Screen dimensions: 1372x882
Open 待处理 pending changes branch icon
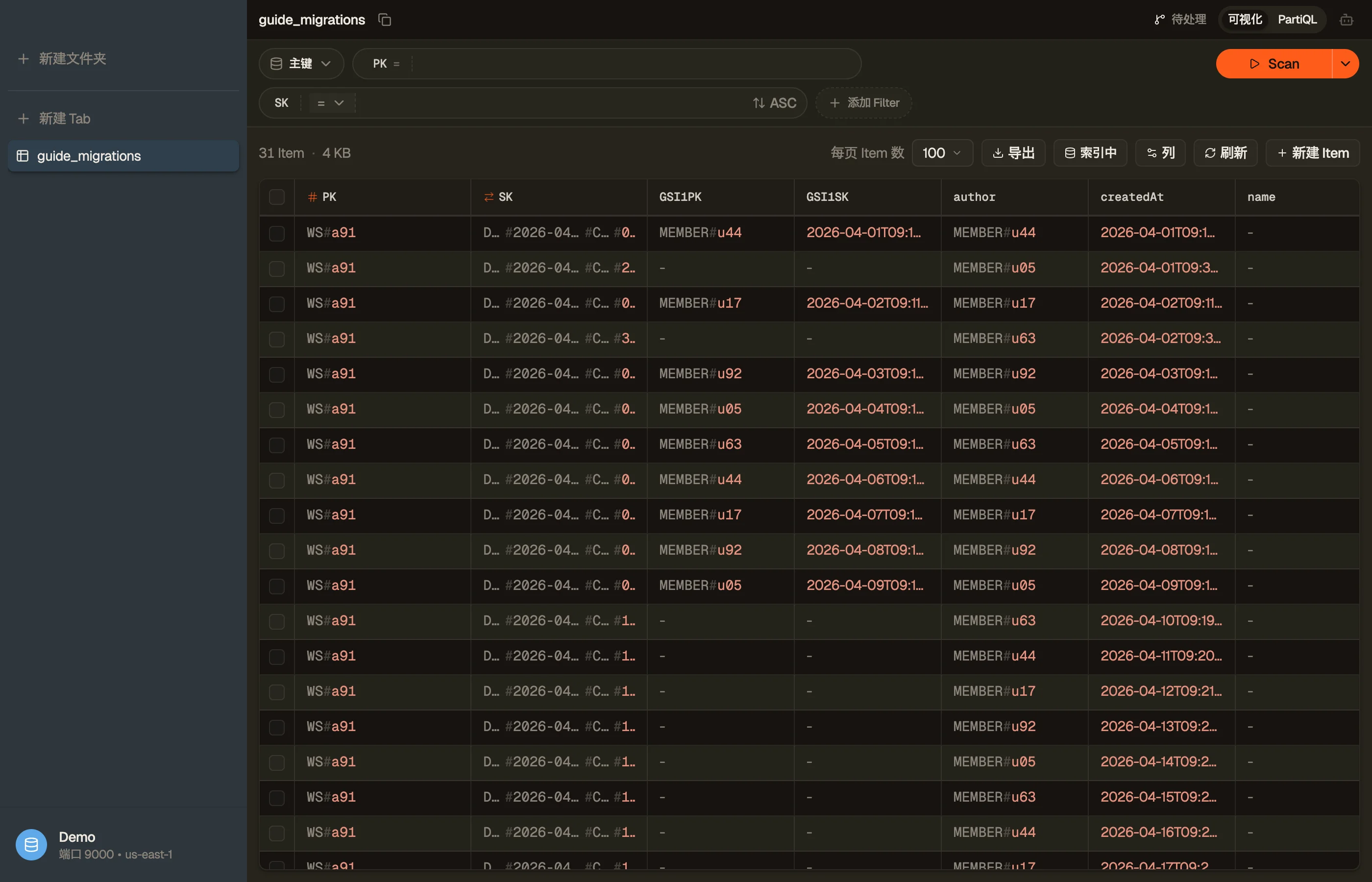coord(1159,20)
